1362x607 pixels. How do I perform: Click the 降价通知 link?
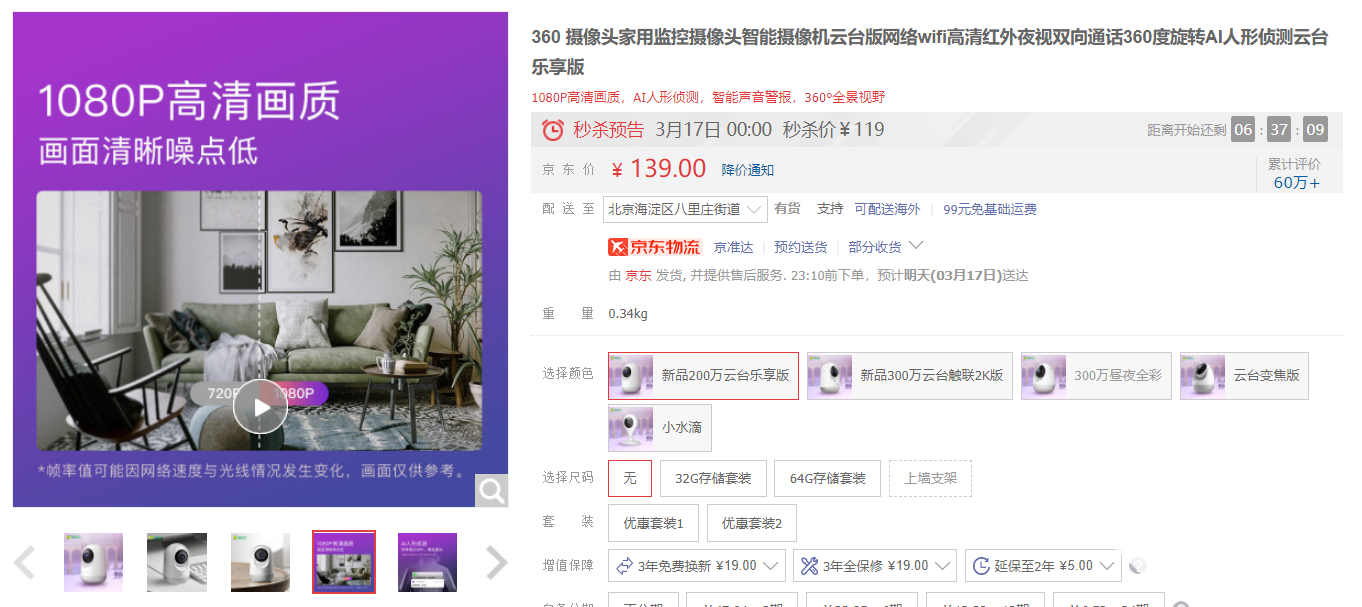coord(748,170)
